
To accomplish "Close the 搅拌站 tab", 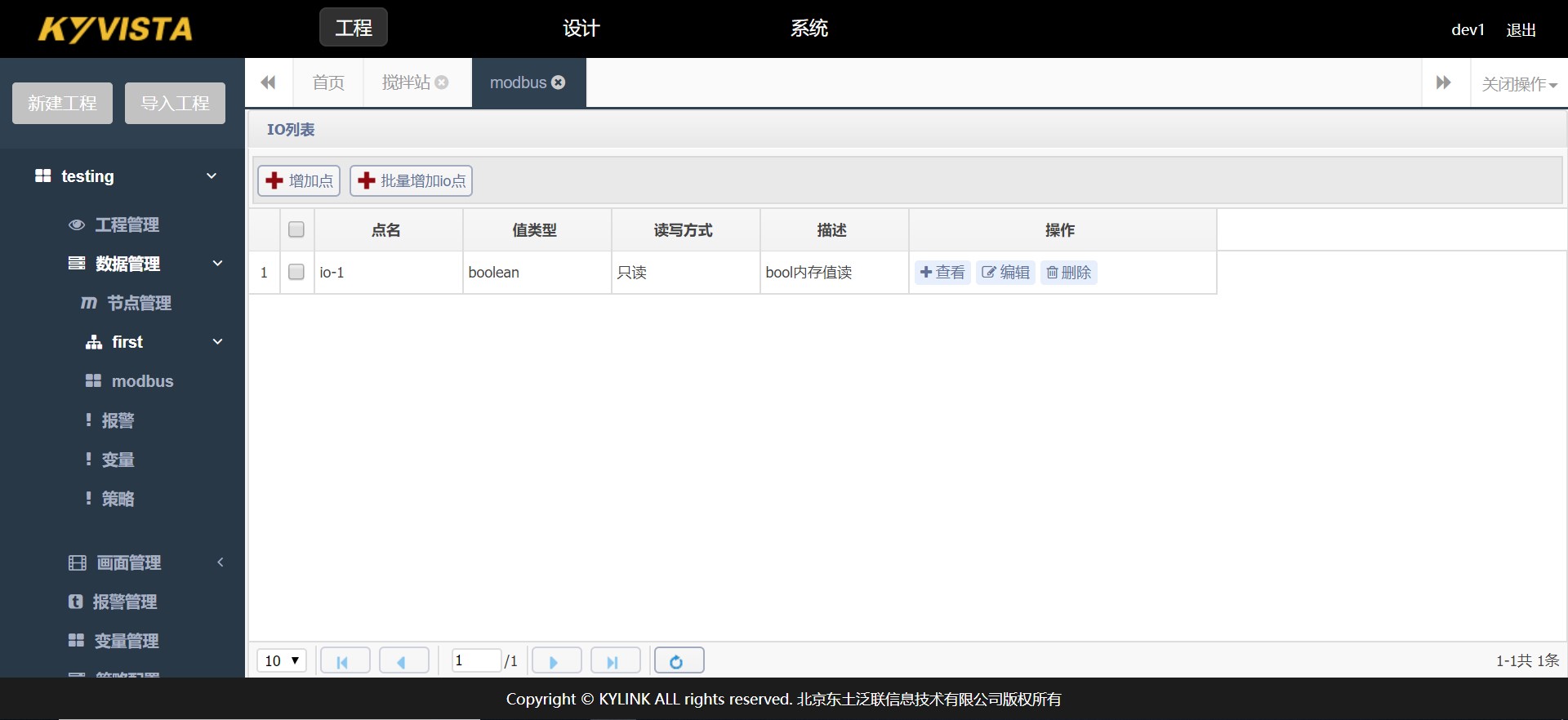I will [x=442, y=82].
